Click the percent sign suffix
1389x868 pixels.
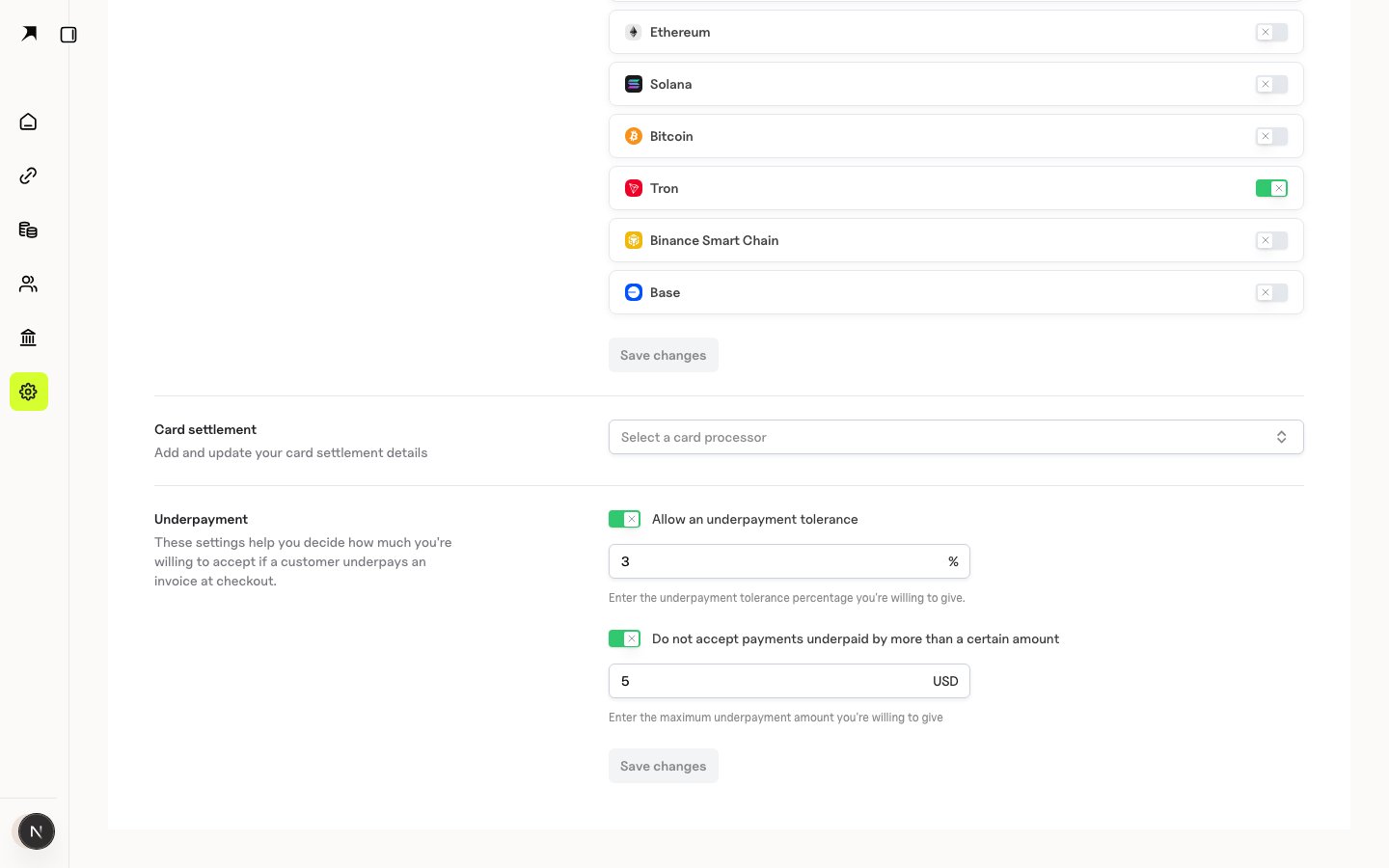pos(953,561)
